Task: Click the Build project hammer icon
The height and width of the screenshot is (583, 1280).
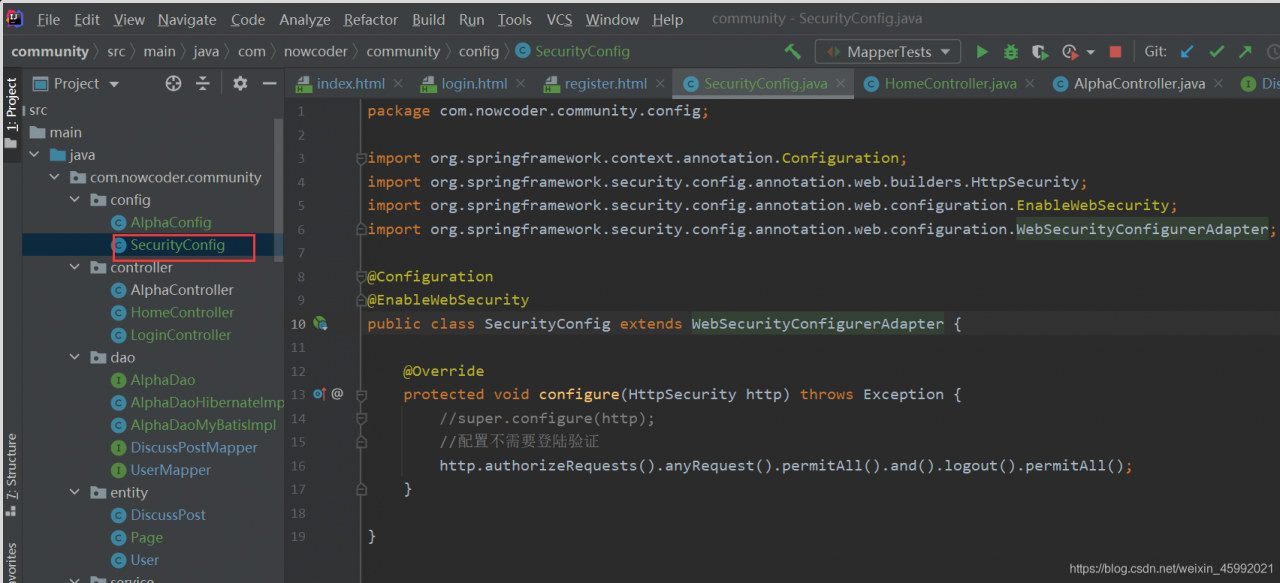Action: pyautogui.click(x=793, y=52)
